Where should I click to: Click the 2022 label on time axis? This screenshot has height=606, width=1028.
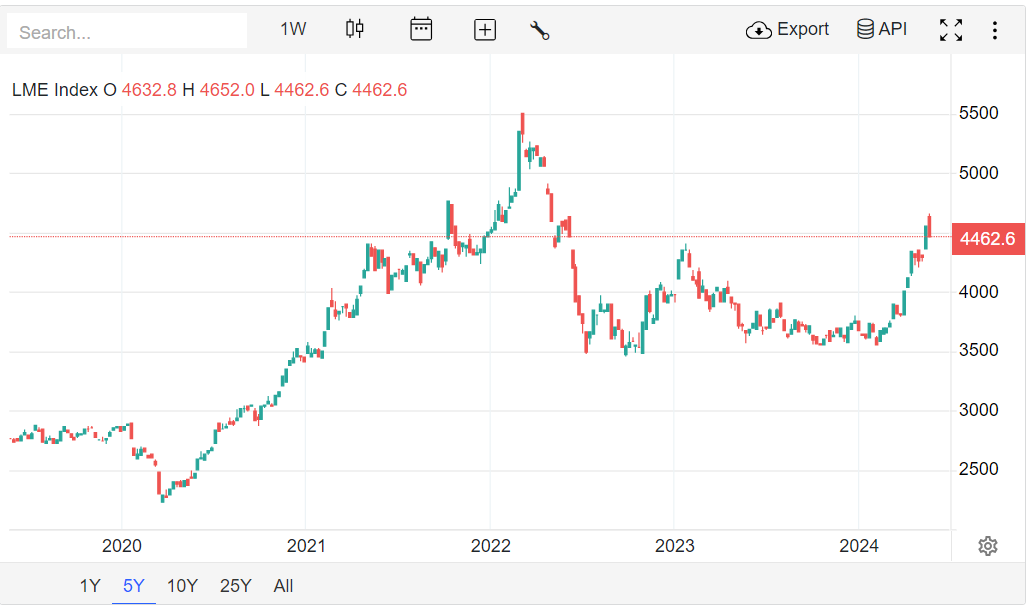pyautogui.click(x=491, y=546)
